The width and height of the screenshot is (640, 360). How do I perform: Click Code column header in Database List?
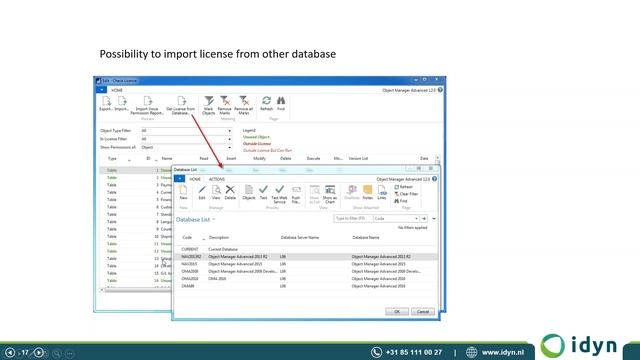click(x=187, y=237)
